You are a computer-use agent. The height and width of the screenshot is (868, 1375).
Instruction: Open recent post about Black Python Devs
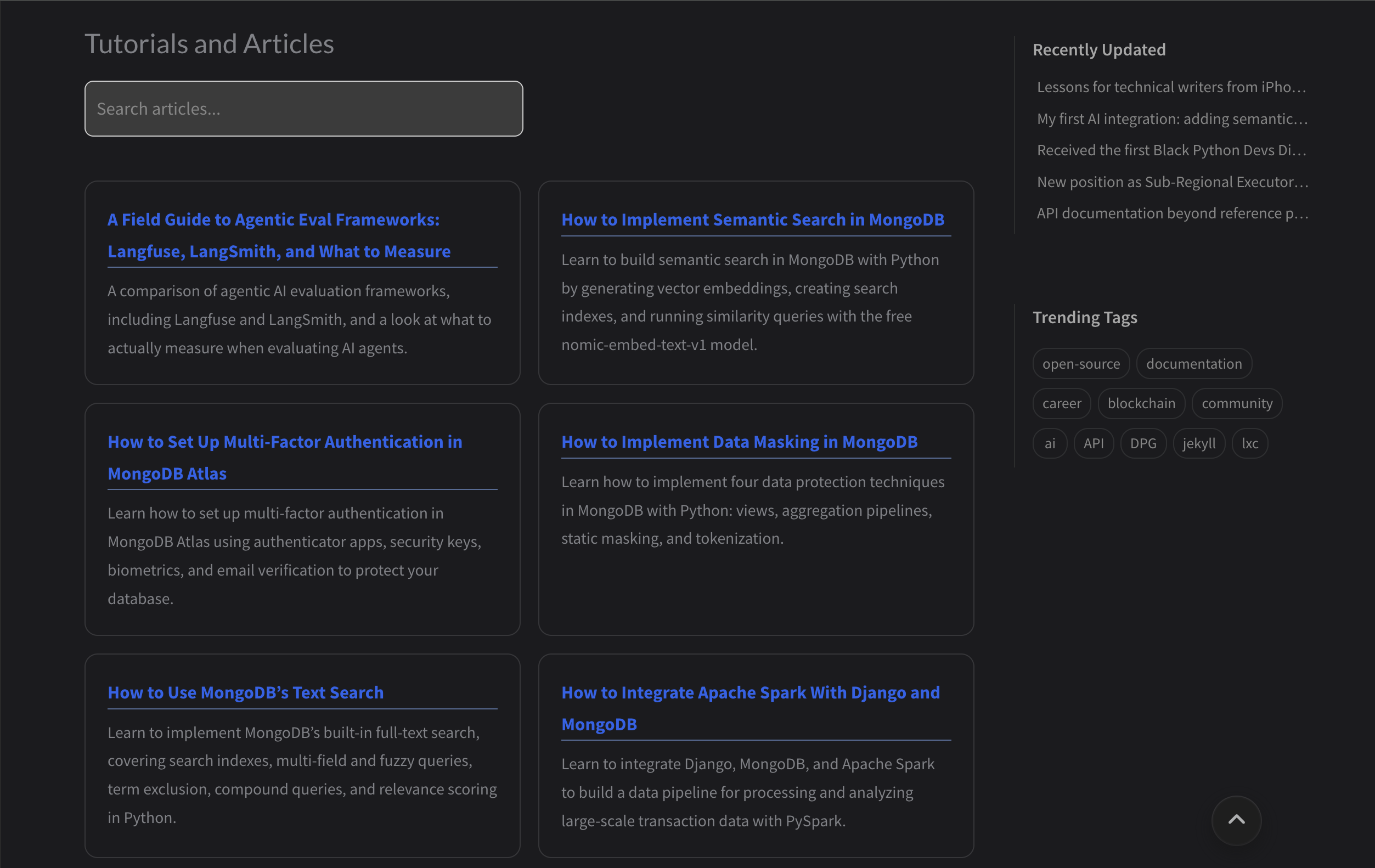click(x=1172, y=150)
